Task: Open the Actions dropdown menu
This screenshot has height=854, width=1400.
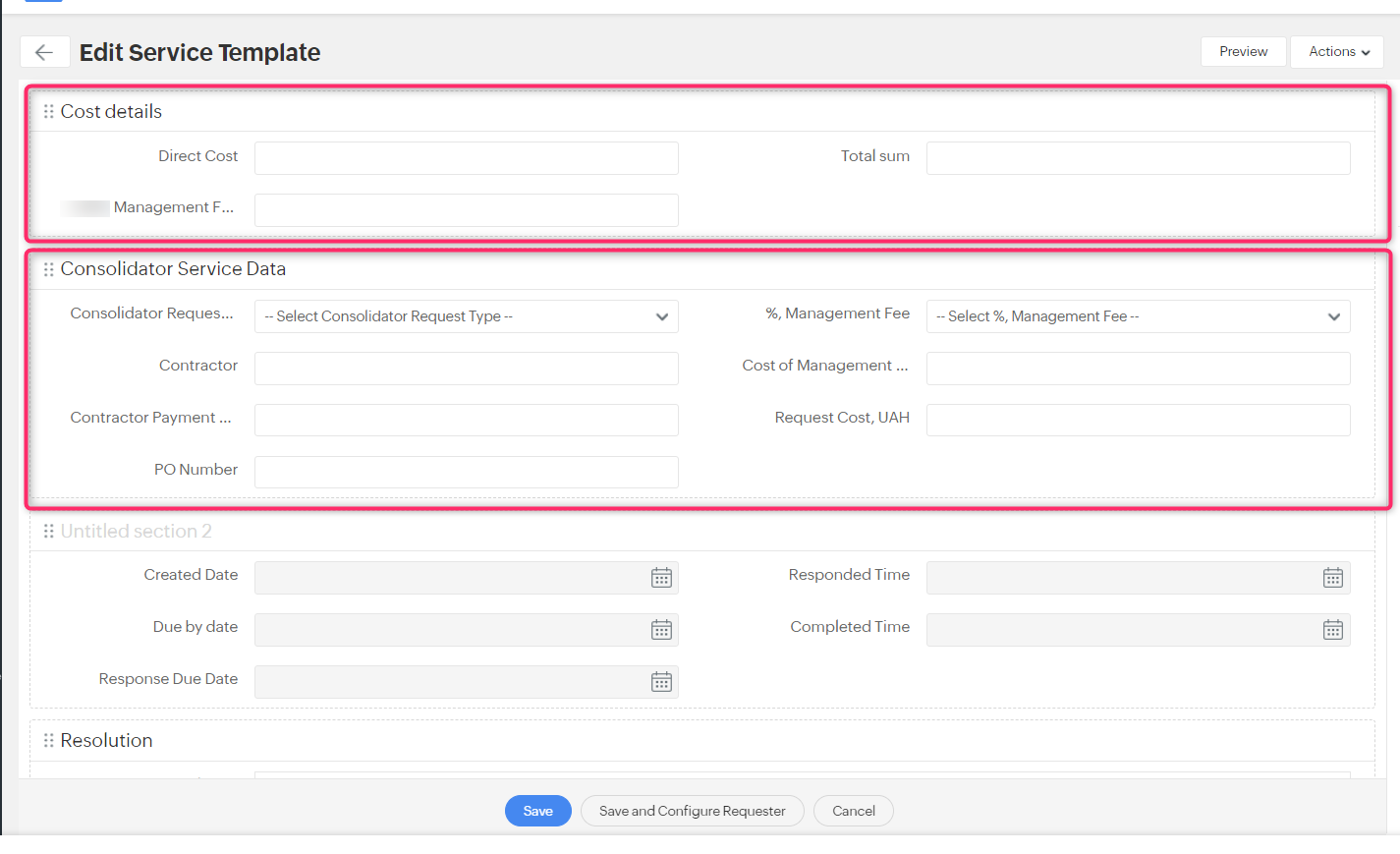Action: [x=1337, y=52]
